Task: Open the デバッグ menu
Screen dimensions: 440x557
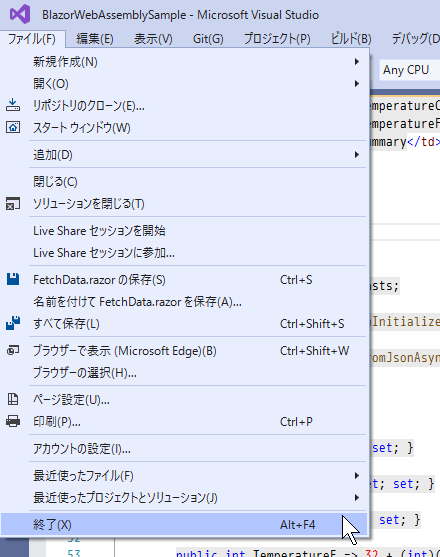Action: (415, 38)
